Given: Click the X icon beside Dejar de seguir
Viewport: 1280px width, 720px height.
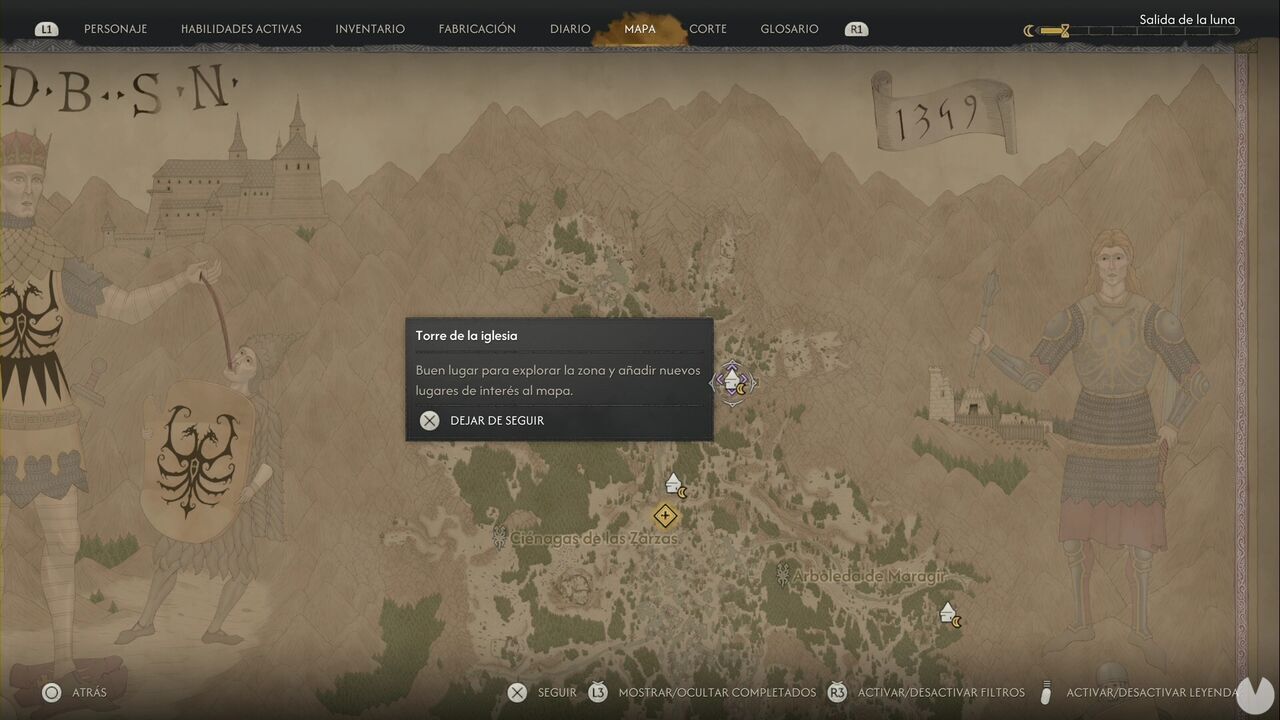Looking at the screenshot, I should click(x=429, y=421).
